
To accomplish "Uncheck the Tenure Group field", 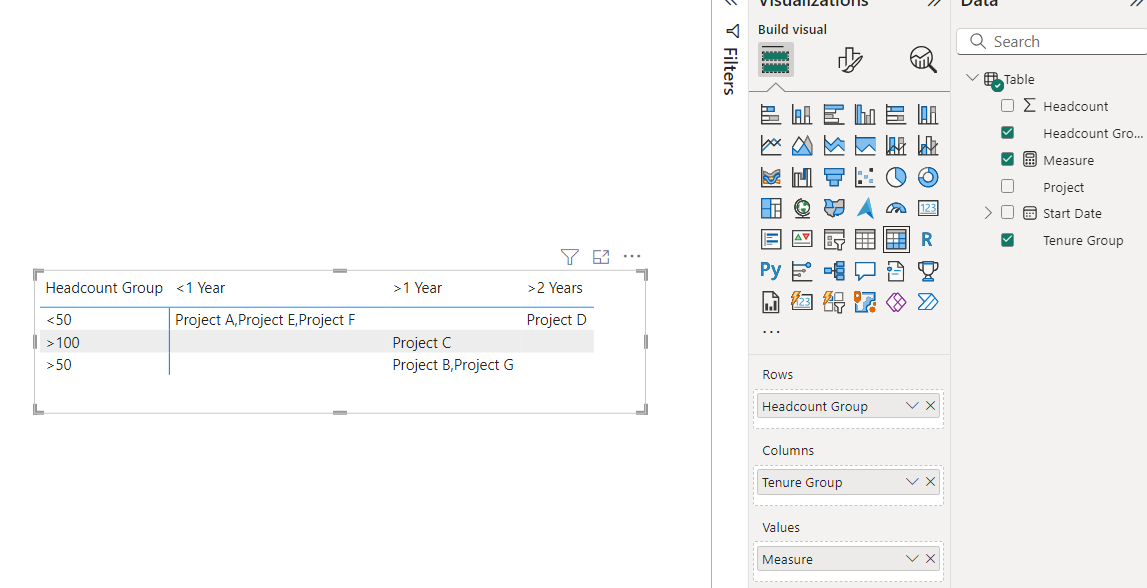I will [1007, 240].
